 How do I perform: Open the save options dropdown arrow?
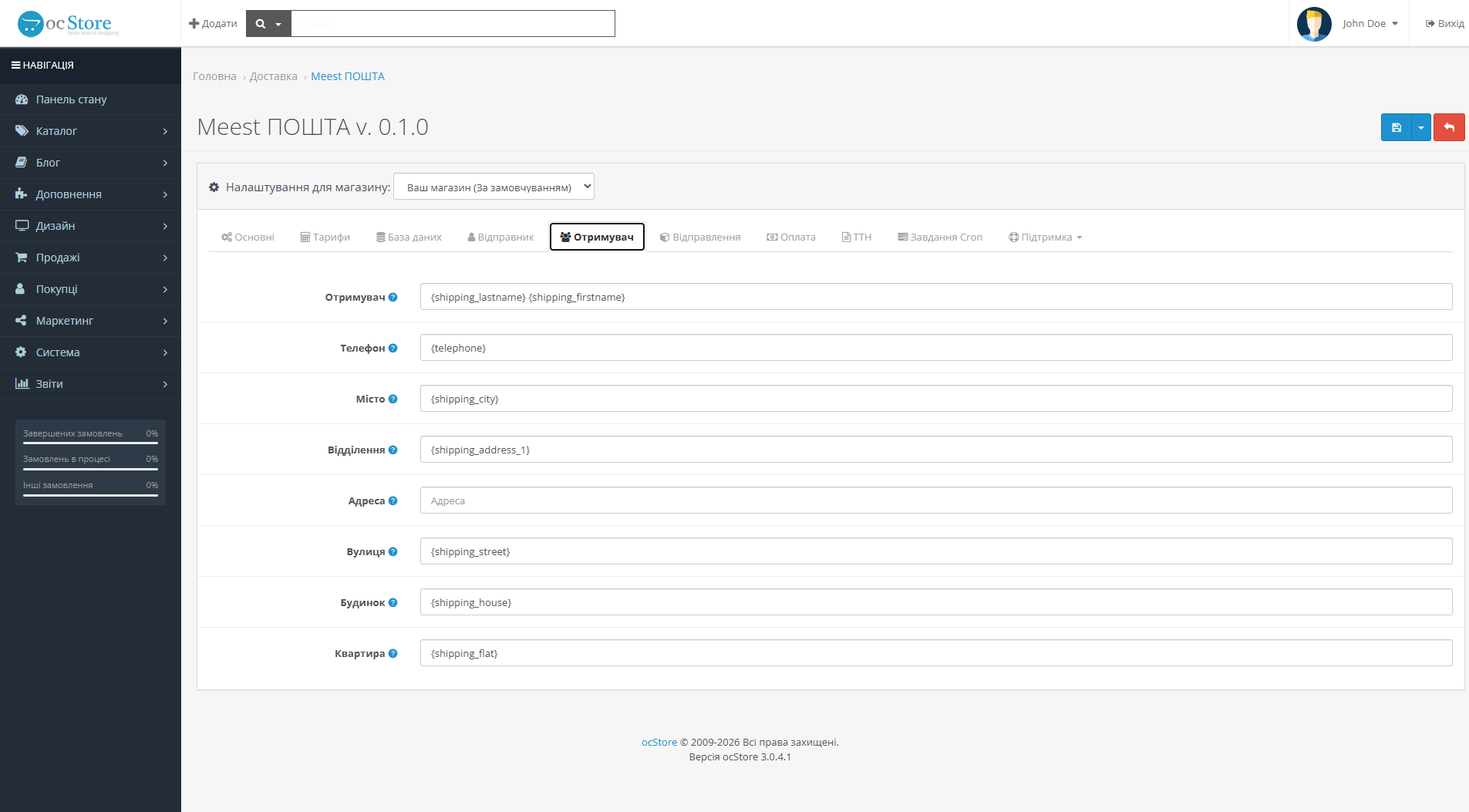(1420, 127)
